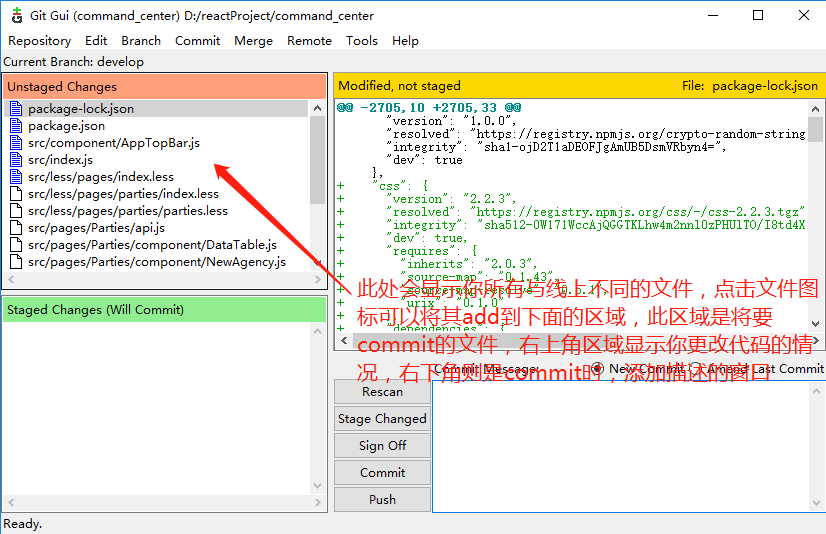Click staged list scroll-up arrow
This screenshot has height=534, width=826.
[x=317, y=331]
